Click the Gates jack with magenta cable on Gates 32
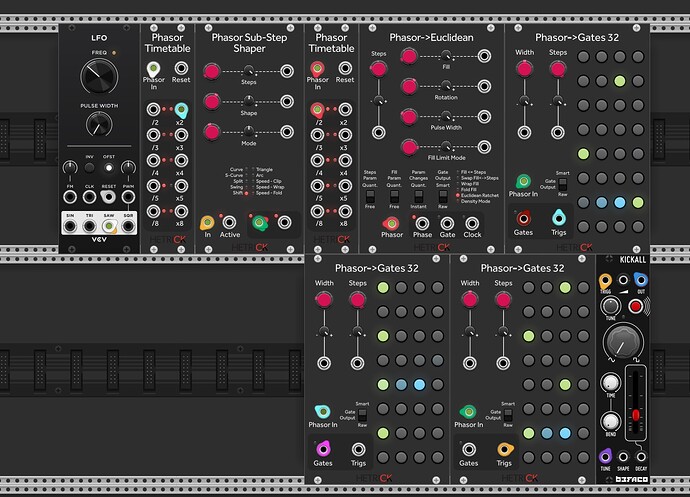 click(x=323, y=449)
